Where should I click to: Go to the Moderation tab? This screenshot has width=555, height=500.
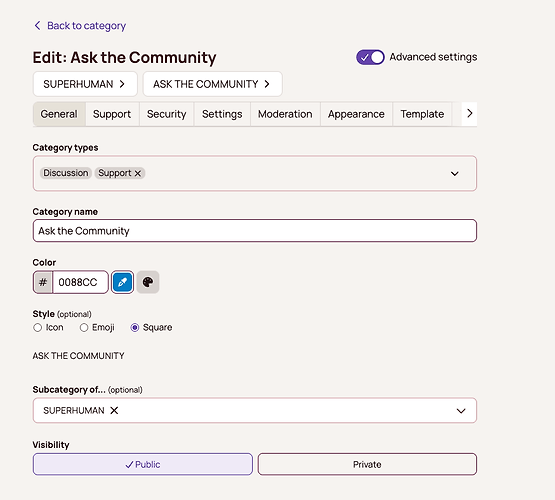click(x=285, y=114)
